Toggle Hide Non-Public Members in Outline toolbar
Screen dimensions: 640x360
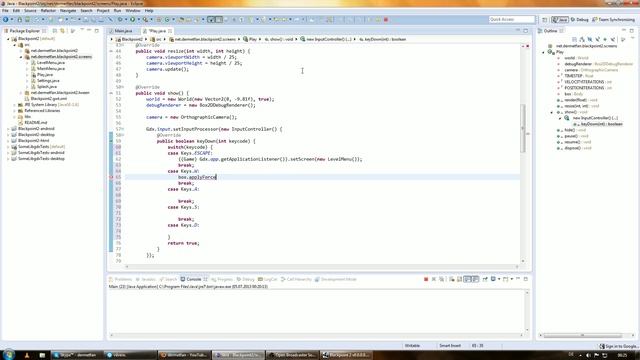tap(605, 39)
